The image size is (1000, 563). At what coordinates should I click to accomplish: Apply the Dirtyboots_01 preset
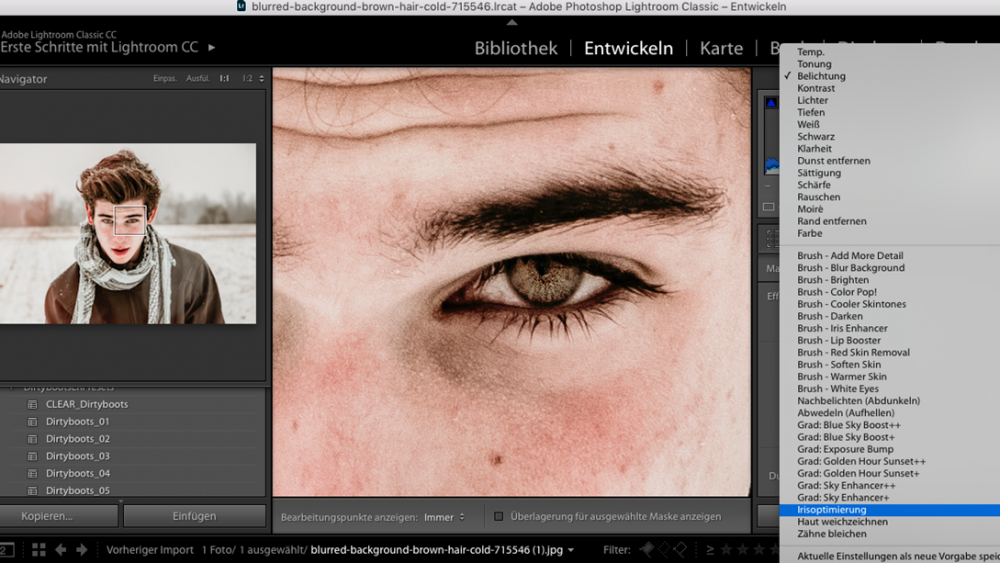click(77, 421)
